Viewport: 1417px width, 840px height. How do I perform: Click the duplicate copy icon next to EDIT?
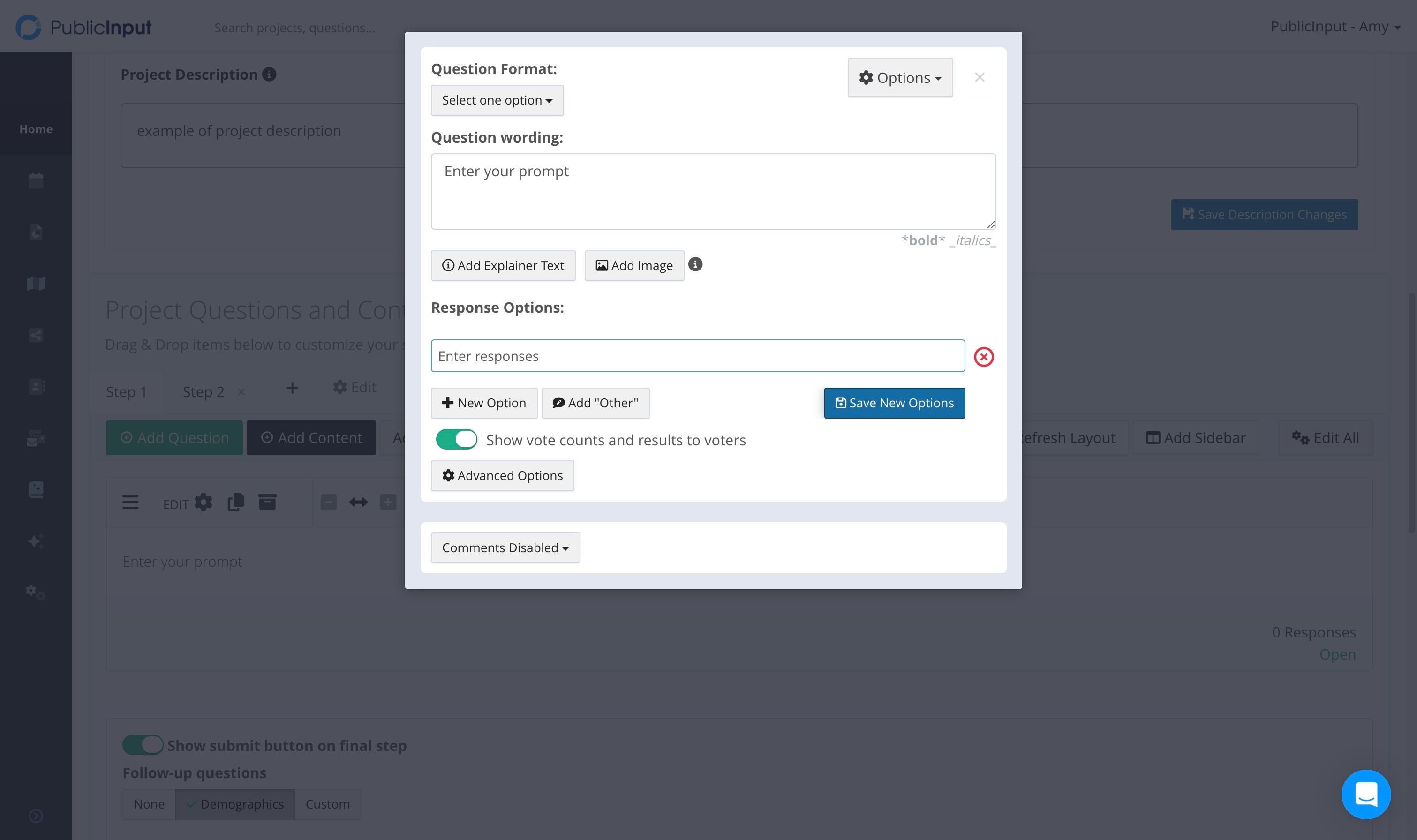[x=235, y=502]
